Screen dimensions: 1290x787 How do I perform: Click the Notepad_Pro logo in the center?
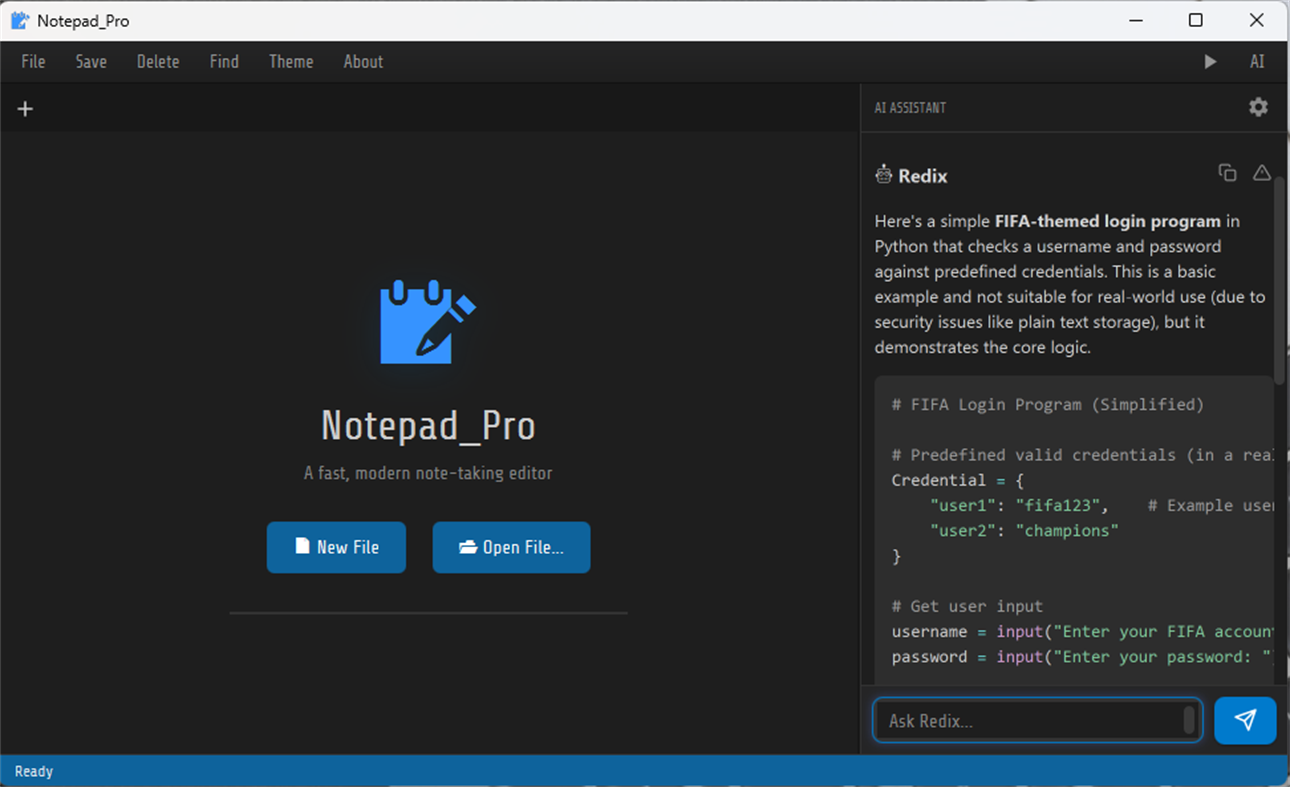428,321
